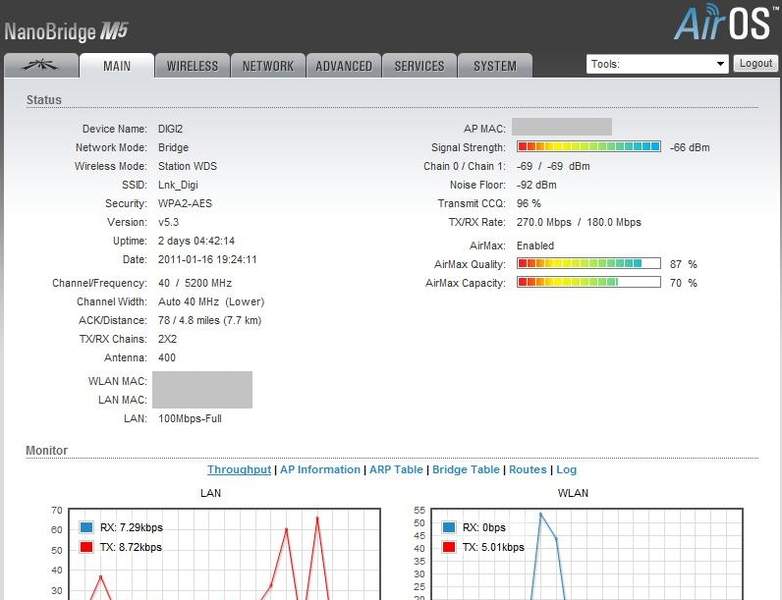Click the device name value DIGI2

tap(171, 129)
